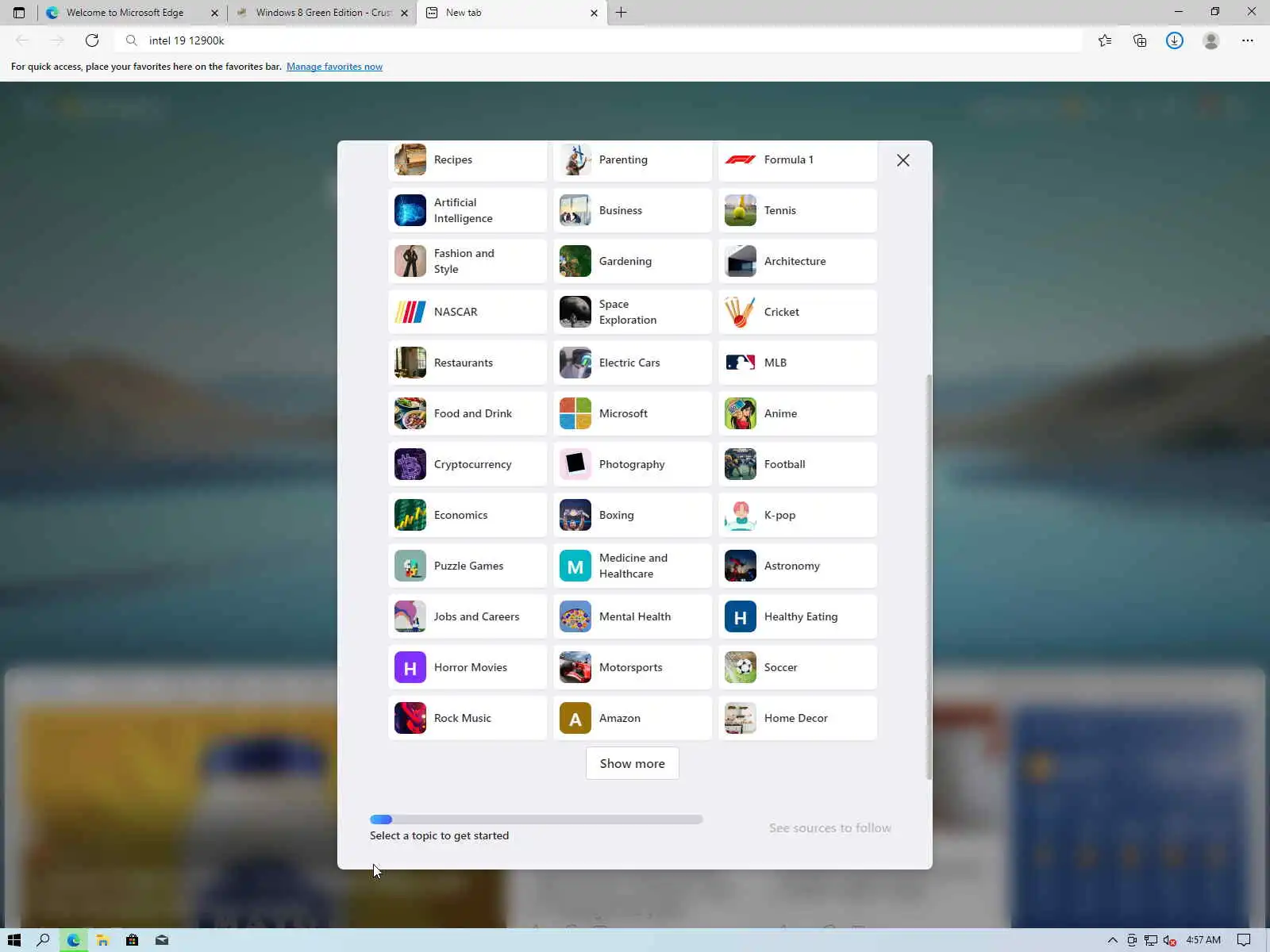1270x952 pixels.
Task: Pick the Electric Cars topic
Action: (633, 363)
